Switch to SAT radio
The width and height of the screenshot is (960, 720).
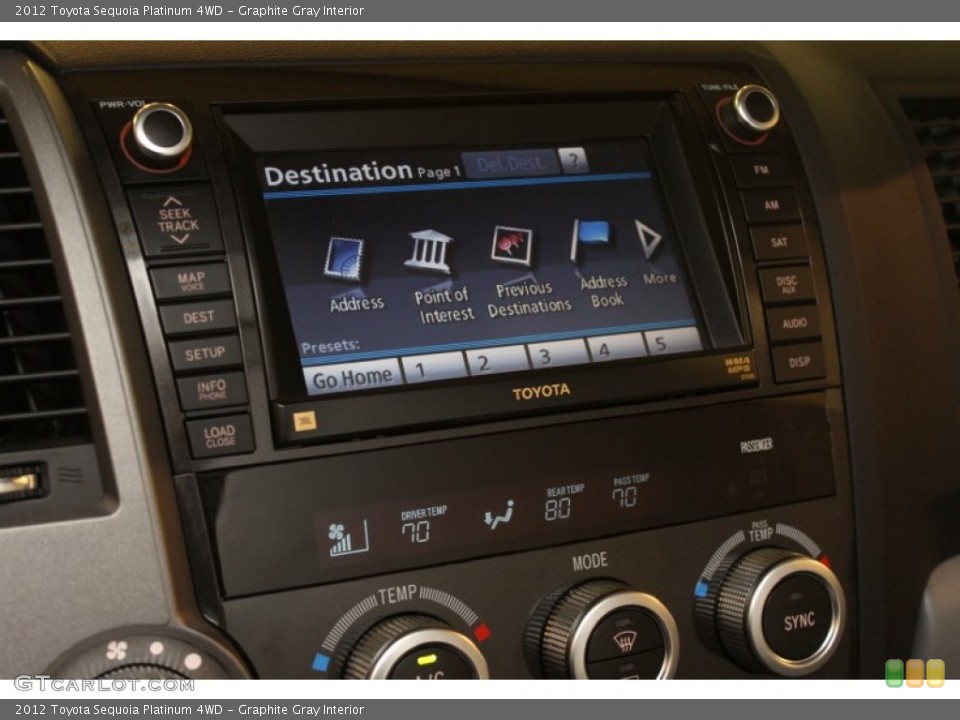tap(779, 242)
